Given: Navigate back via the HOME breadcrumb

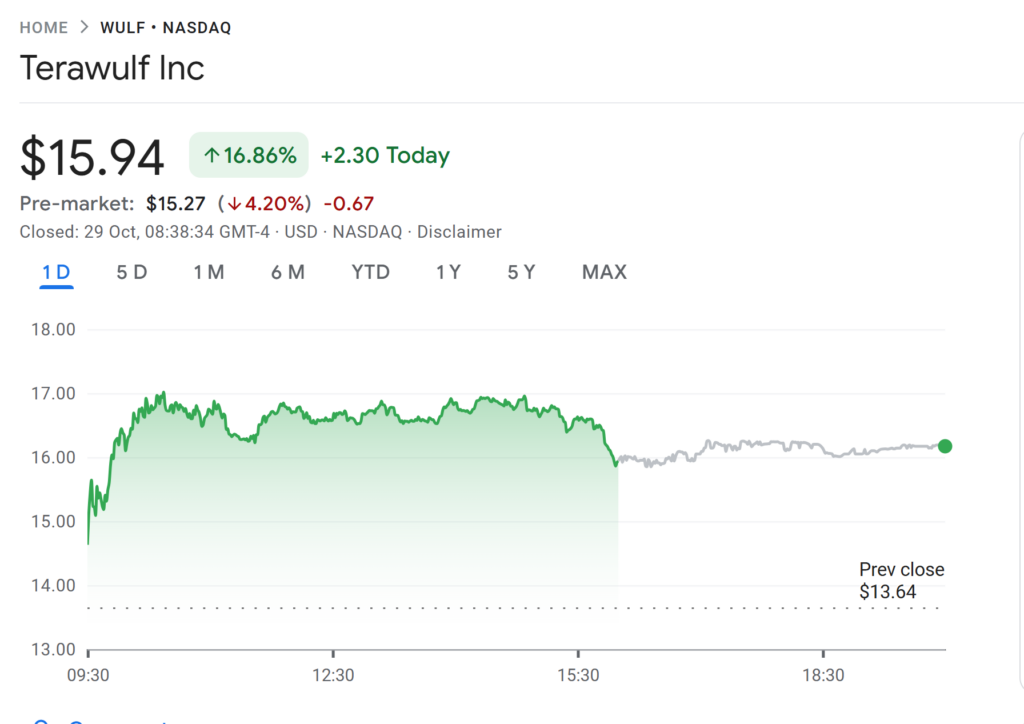Looking at the screenshot, I should [x=44, y=28].
